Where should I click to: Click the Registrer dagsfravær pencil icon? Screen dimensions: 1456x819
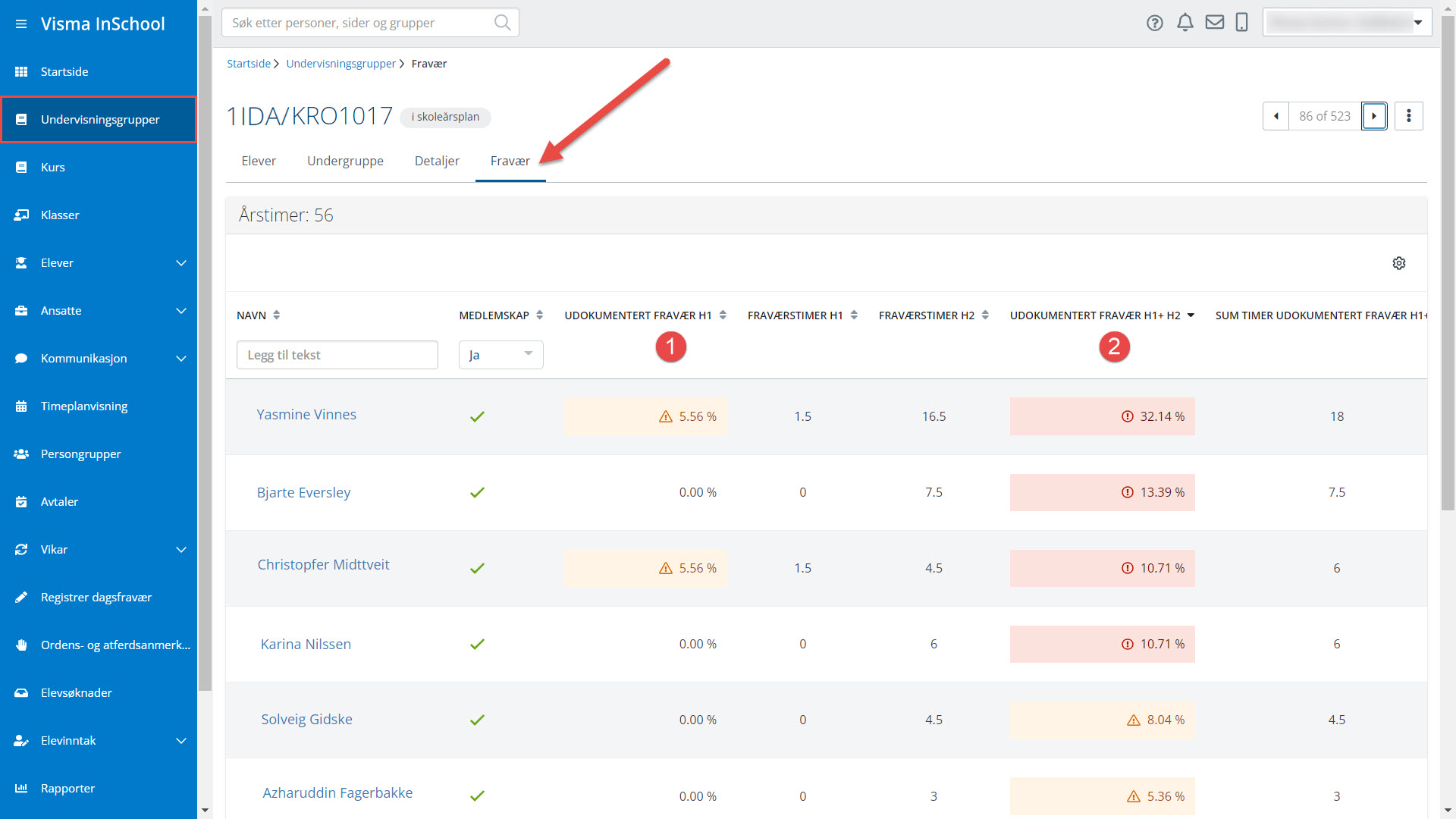21,598
